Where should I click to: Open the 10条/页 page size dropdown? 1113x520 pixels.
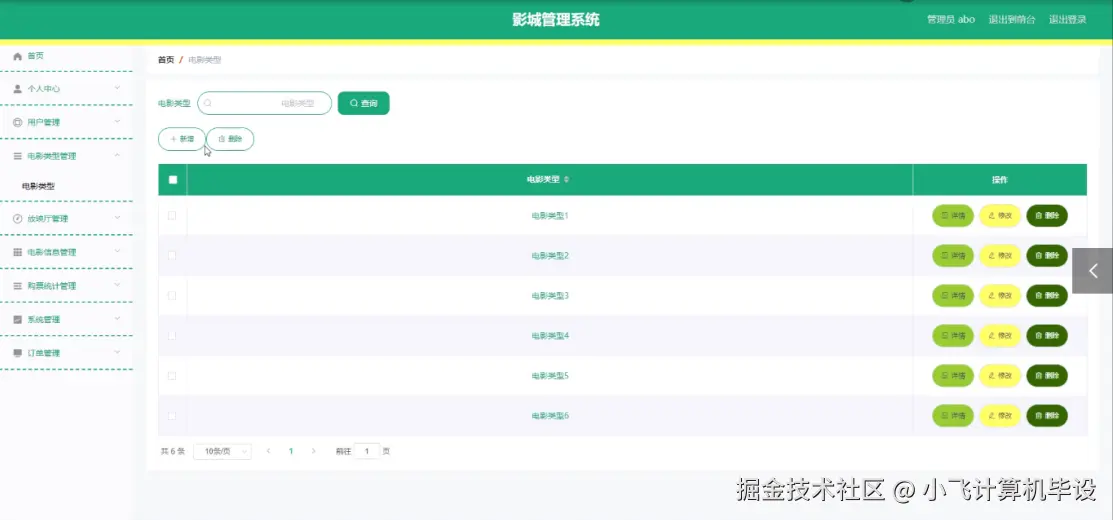[222, 451]
